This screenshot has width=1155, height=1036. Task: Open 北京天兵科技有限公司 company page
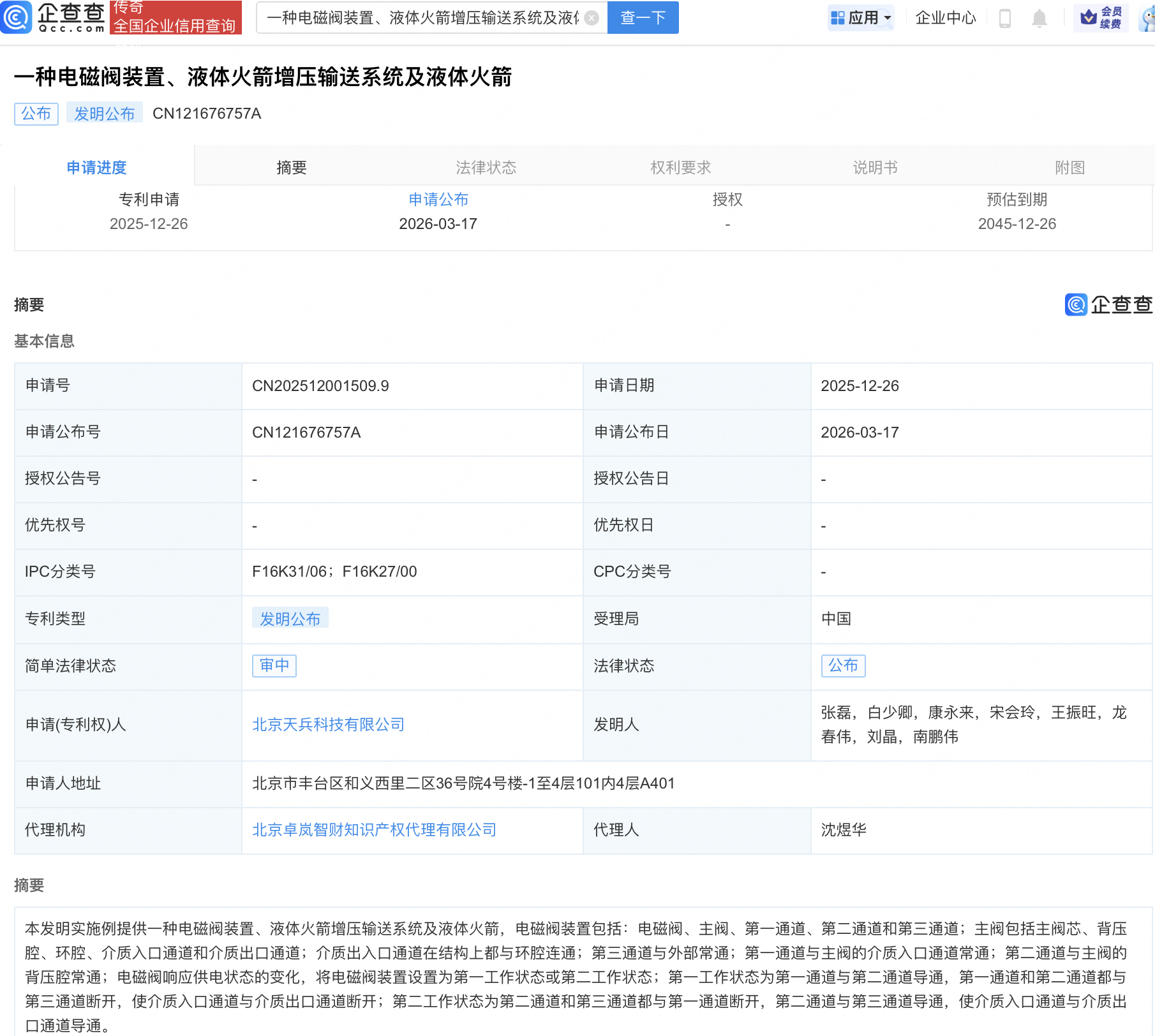(x=327, y=725)
